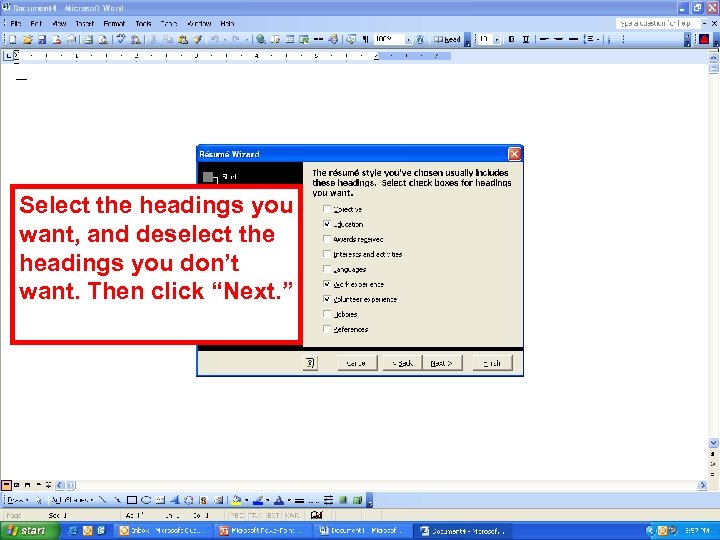
Task: Open the Draw menu dropdown
Action: [x=18, y=500]
